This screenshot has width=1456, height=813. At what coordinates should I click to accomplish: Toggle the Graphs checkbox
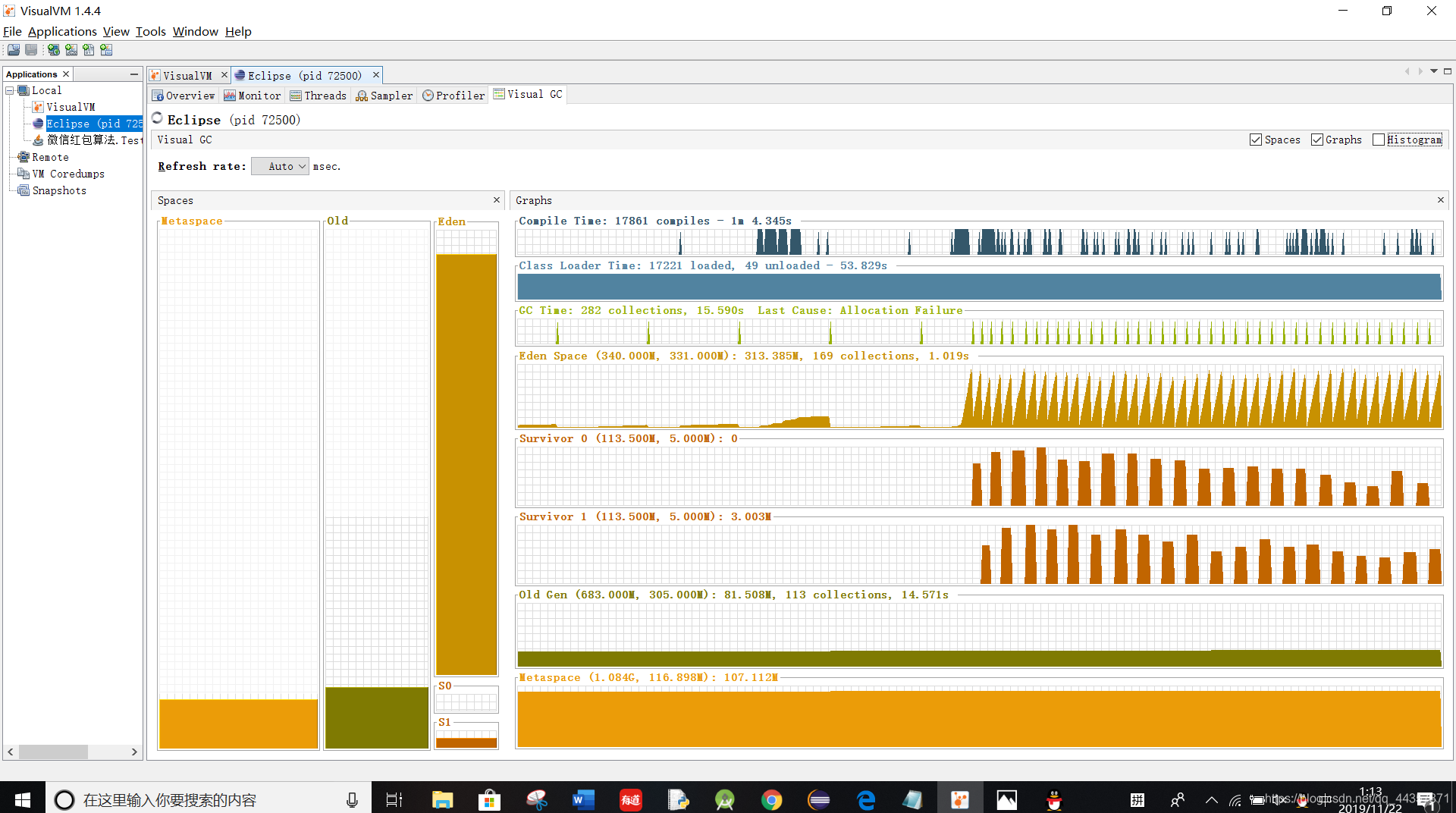click(x=1317, y=140)
